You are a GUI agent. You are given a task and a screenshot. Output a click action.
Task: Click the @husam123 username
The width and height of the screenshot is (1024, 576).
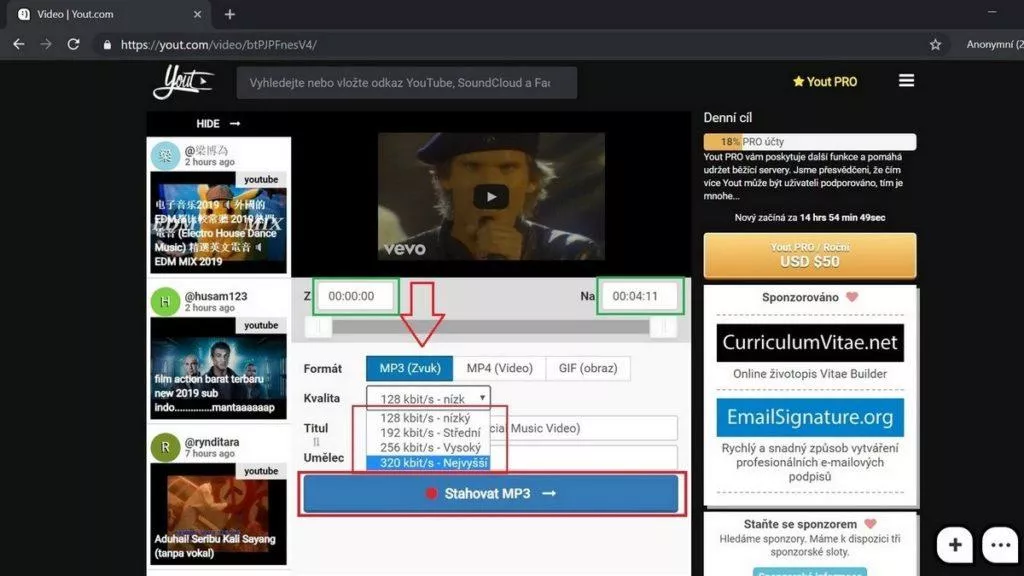click(x=216, y=296)
